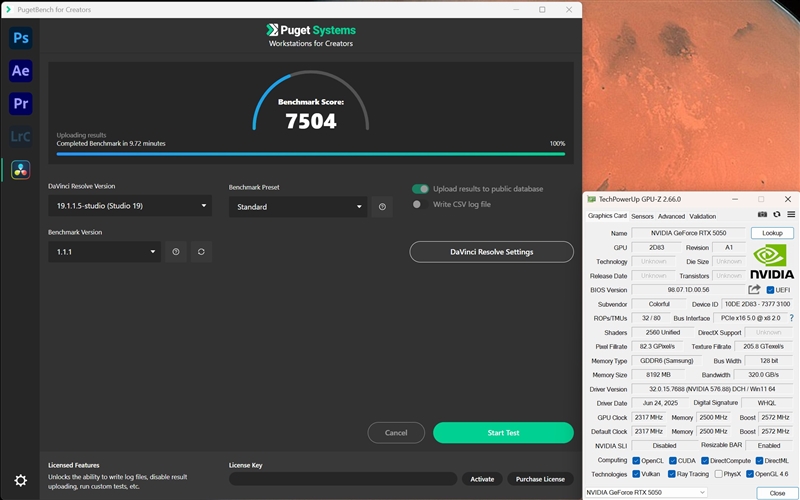
Task: Select the Lightroom Classic benchmark icon
Action: pyautogui.click(x=20, y=136)
